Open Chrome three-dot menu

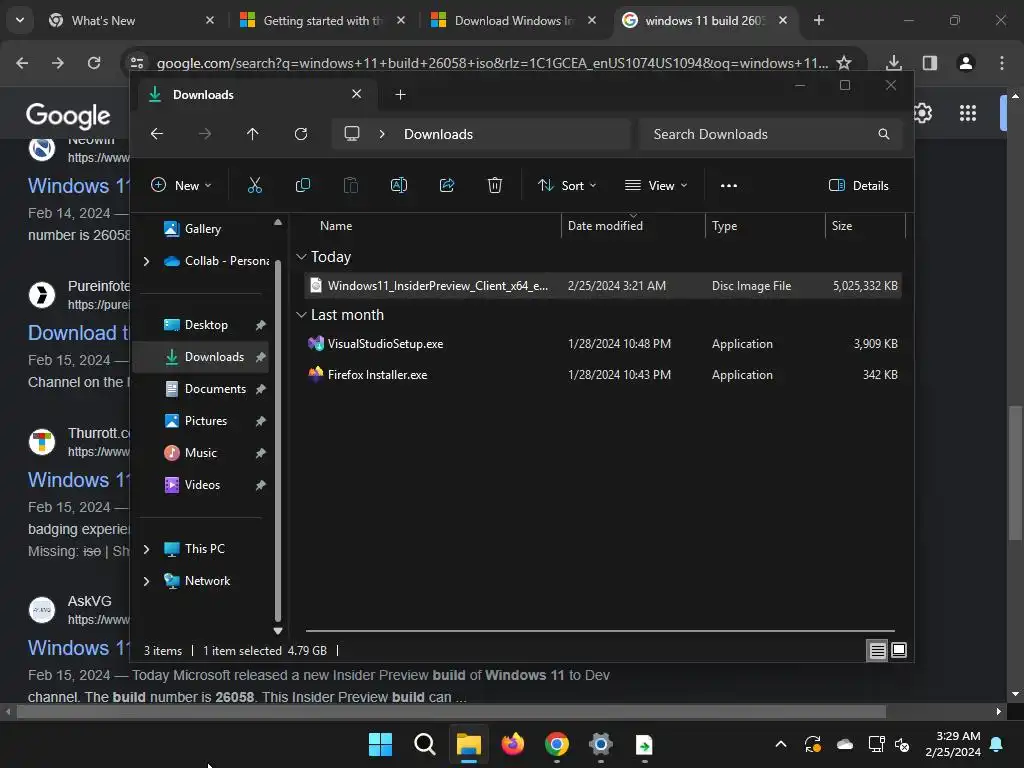pyautogui.click(x=1002, y=63)
